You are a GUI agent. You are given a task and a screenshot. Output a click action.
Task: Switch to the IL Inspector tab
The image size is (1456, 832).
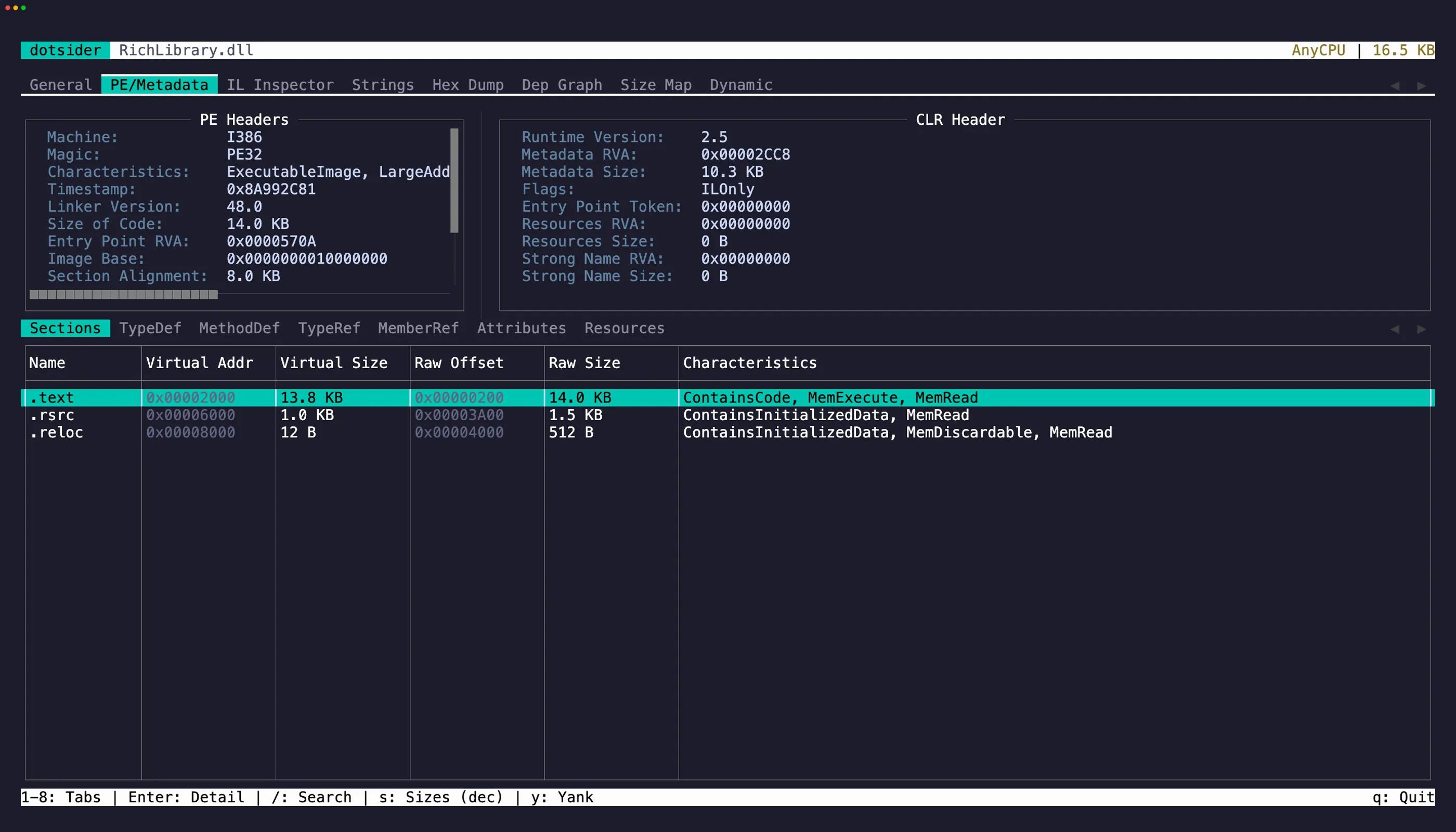coord(281,85)
